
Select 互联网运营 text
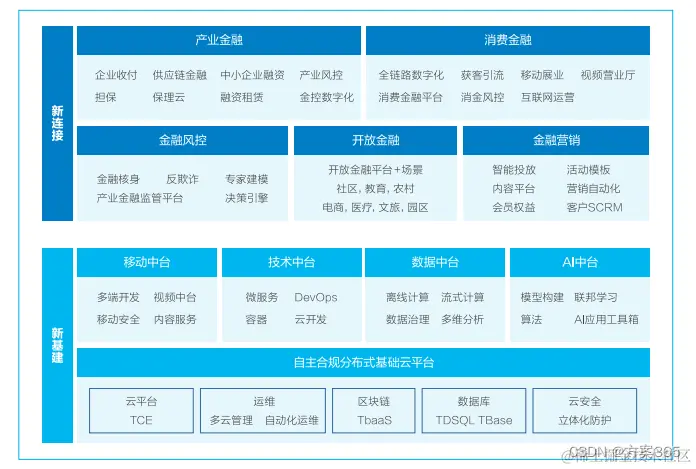coord(548,97)
